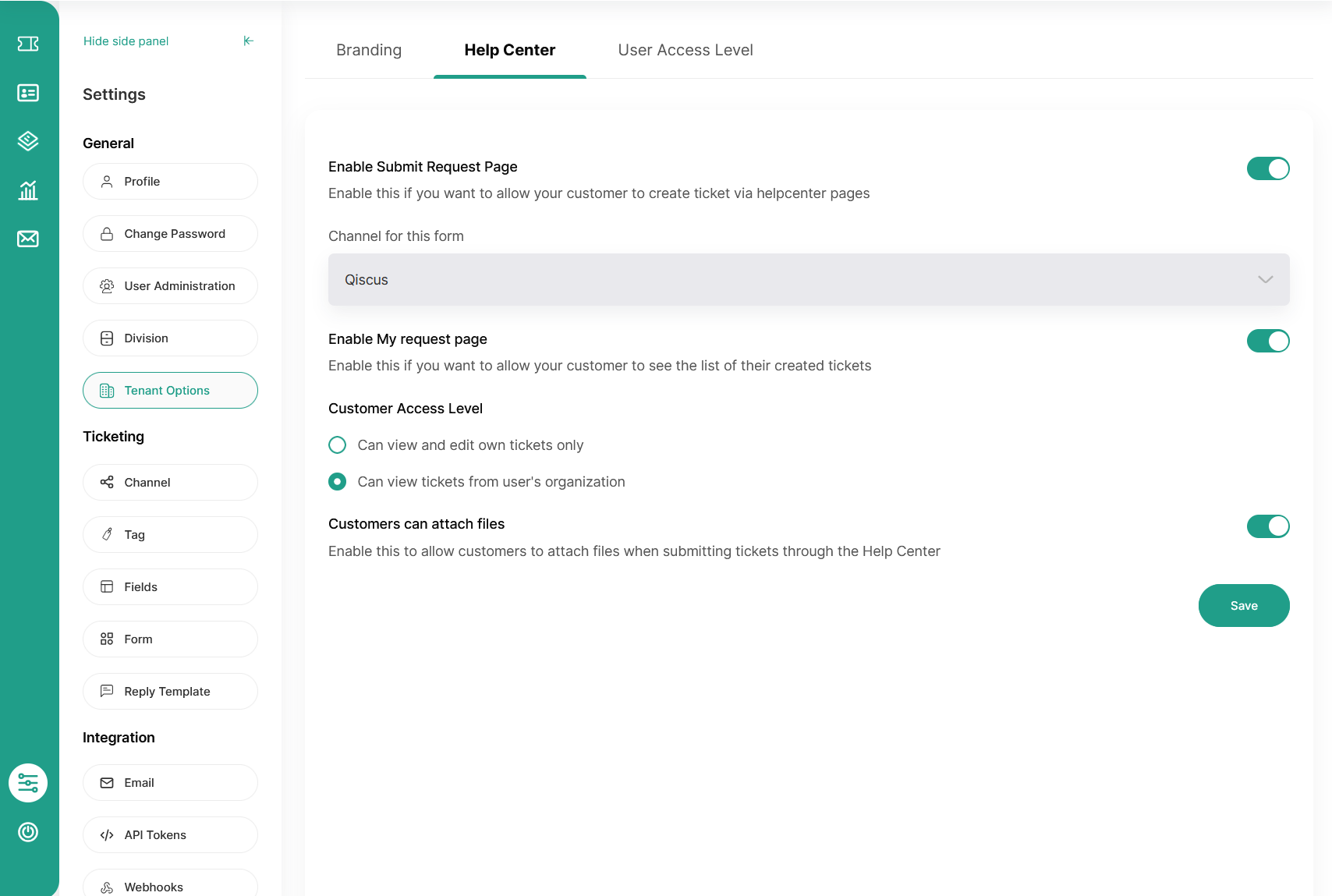Switch to the User Access Level tab
1332x896 pixels.
pyautogui.click(x=685, y=50)
